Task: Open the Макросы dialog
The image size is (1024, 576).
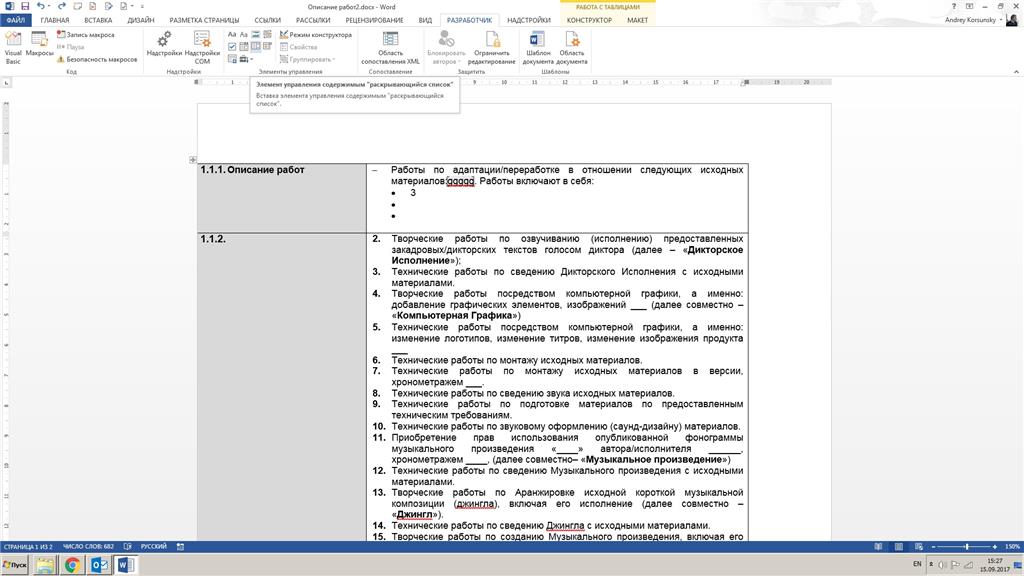Action: [39, 44]
